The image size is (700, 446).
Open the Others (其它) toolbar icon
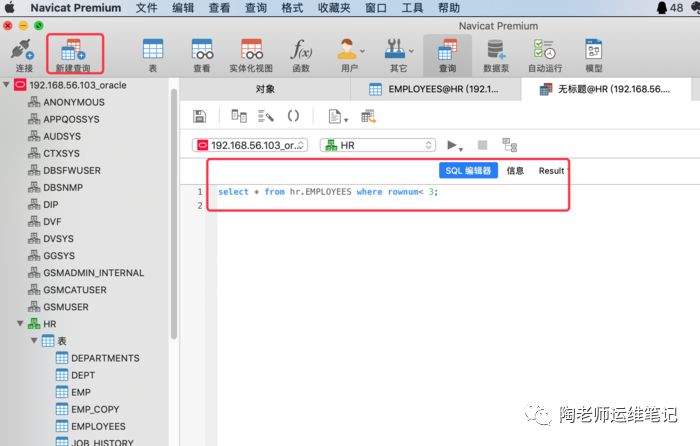[x=396, y=55]
